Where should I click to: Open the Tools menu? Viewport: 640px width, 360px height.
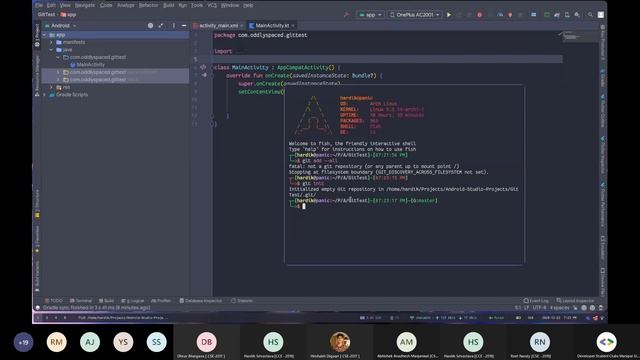pos(197,5)
